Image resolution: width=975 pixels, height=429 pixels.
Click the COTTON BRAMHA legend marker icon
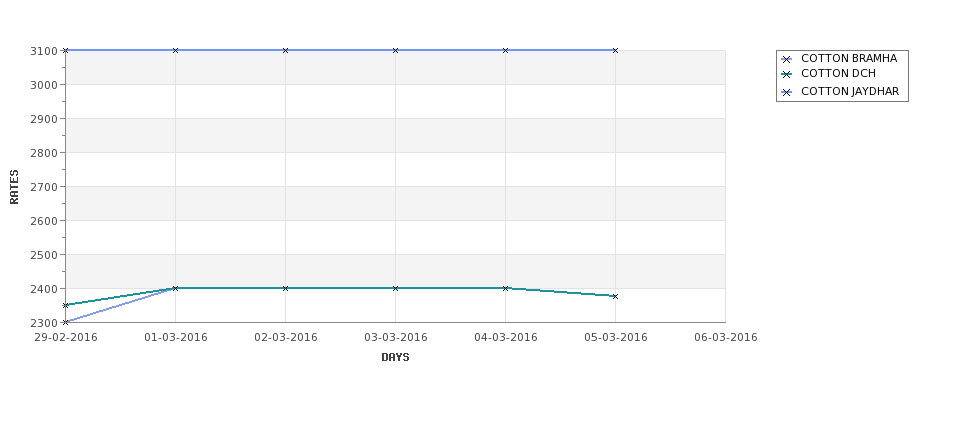point(787,60)
